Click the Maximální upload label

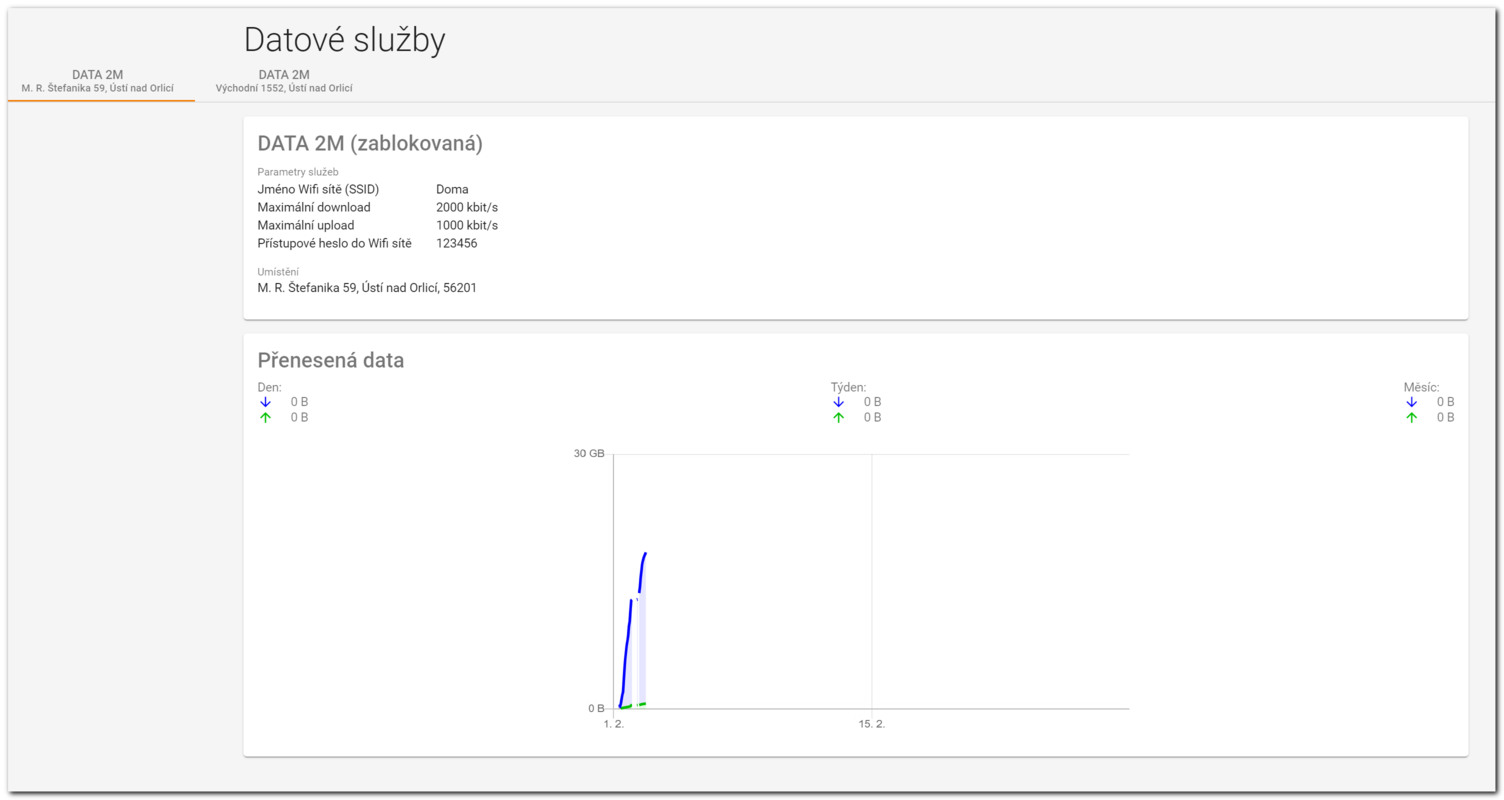pos(306,225)
